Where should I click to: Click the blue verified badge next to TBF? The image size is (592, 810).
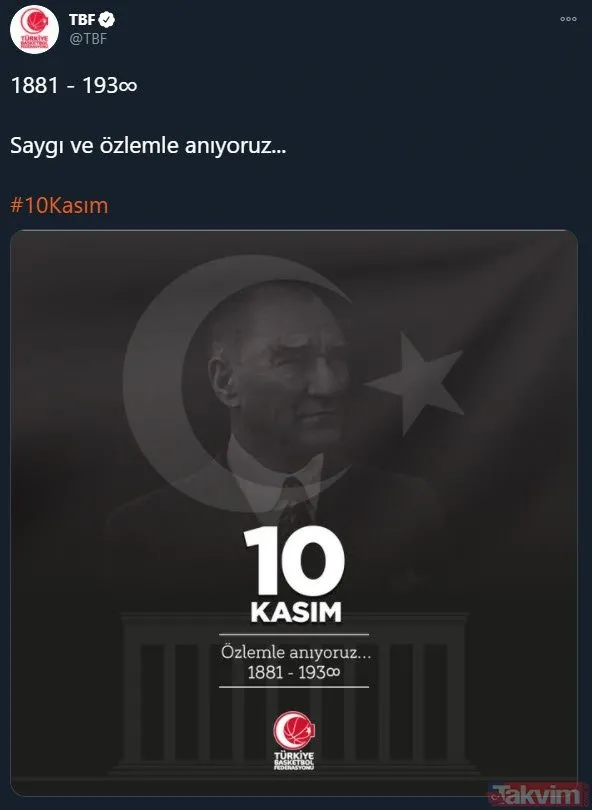pyautogui.click(x=107, y=20)
